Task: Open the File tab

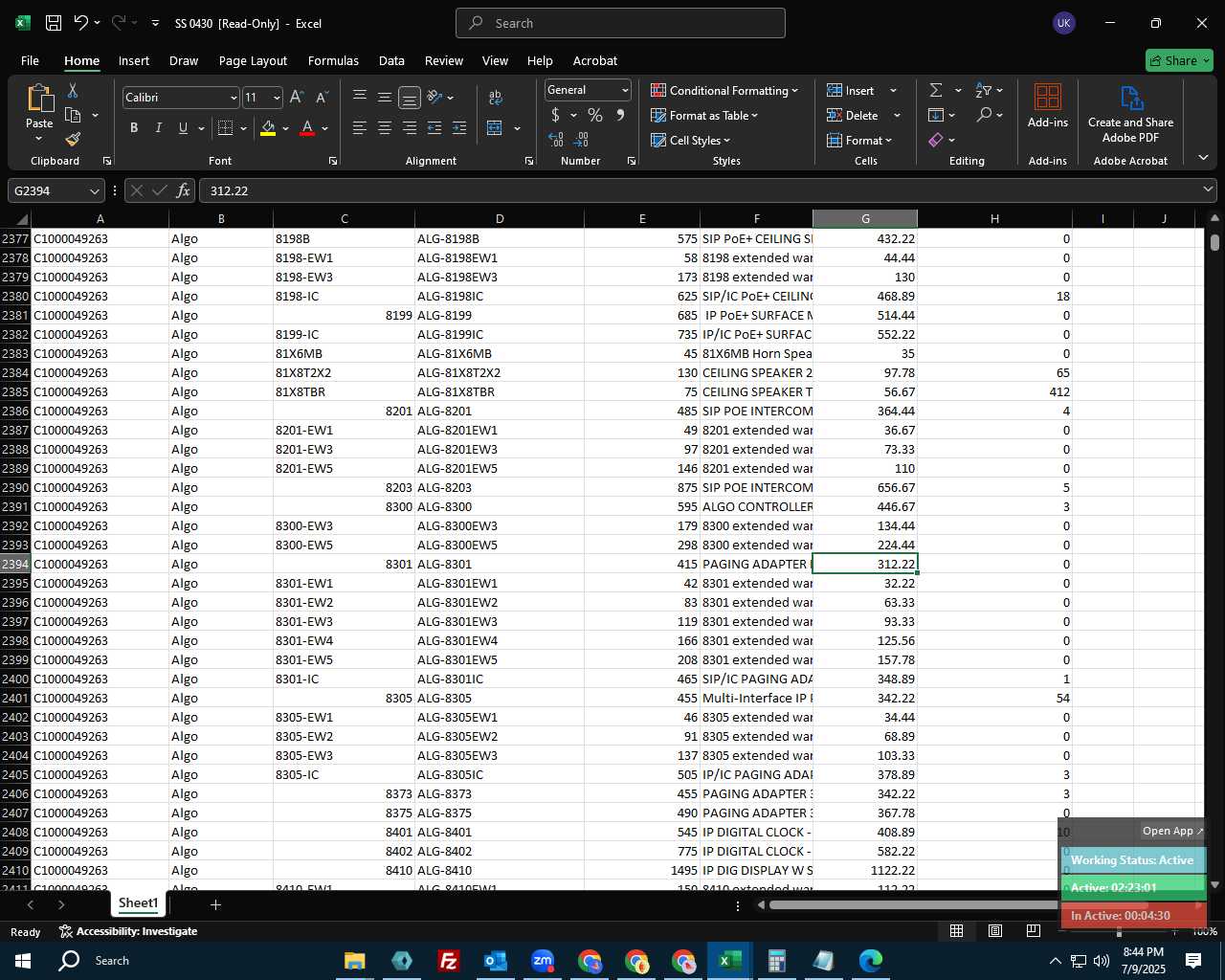Action: 30,60
